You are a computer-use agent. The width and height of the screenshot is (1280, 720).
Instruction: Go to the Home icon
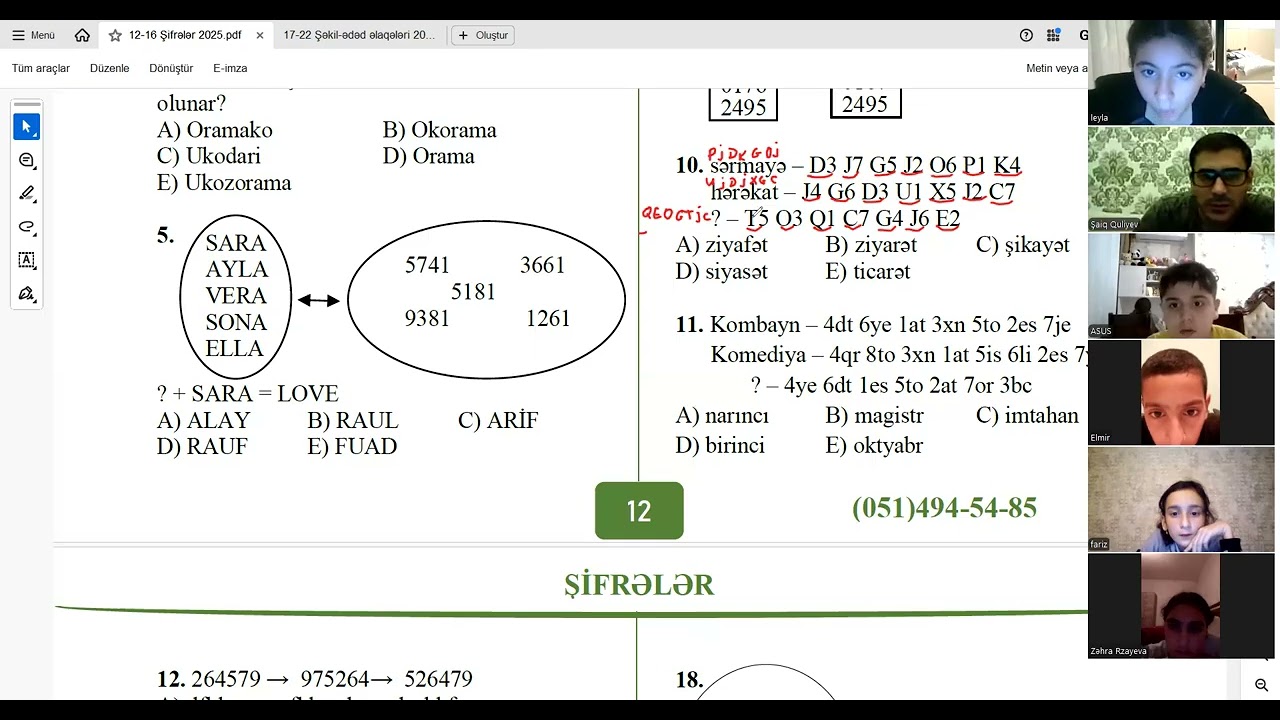82,35
